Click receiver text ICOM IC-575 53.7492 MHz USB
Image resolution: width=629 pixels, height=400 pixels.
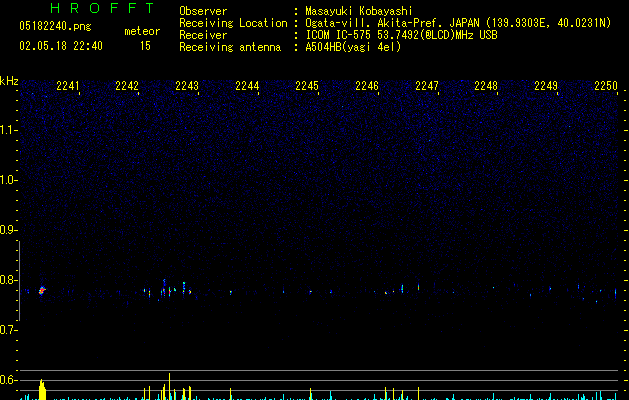(402, 35)
